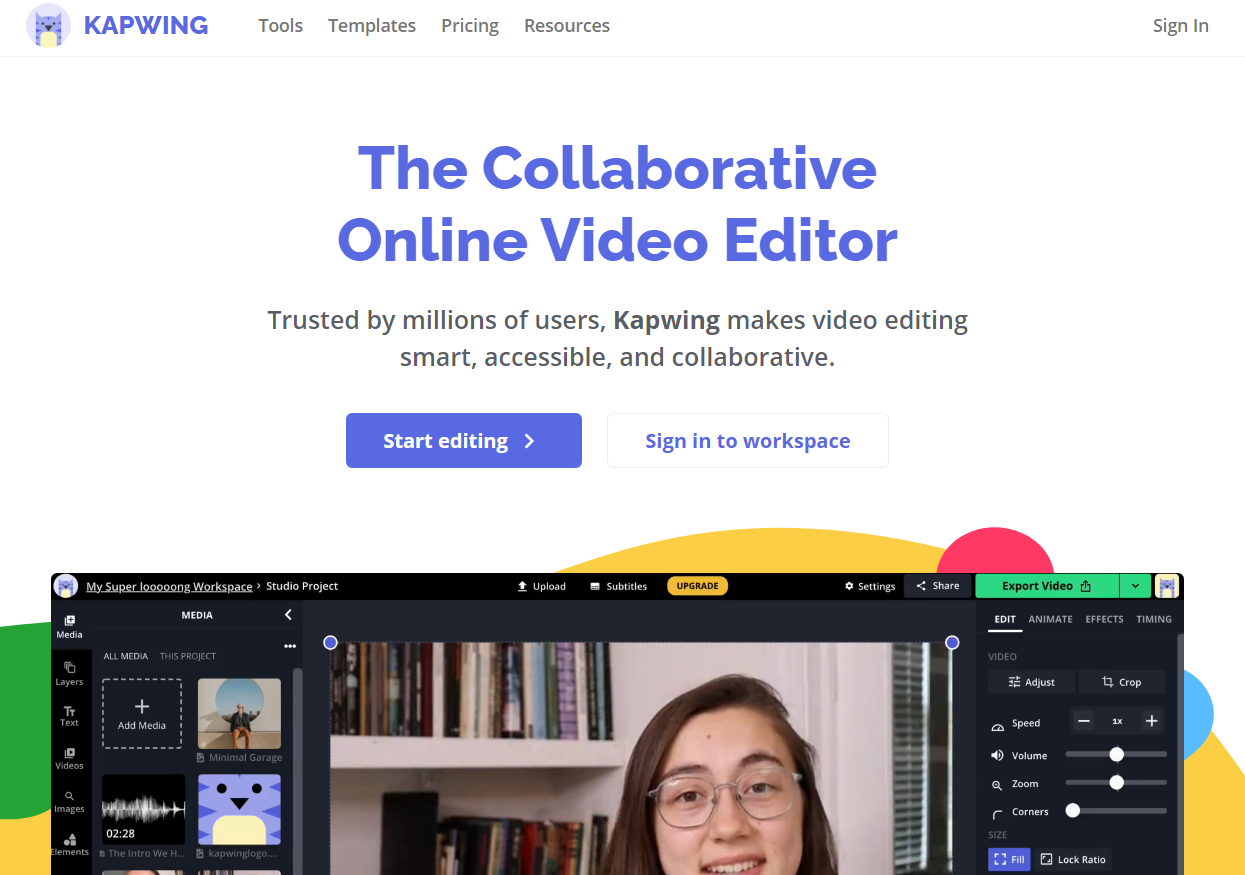The image size is (1245, 875).
Task: Select the Fill size option
Action: coord(1009,859)
